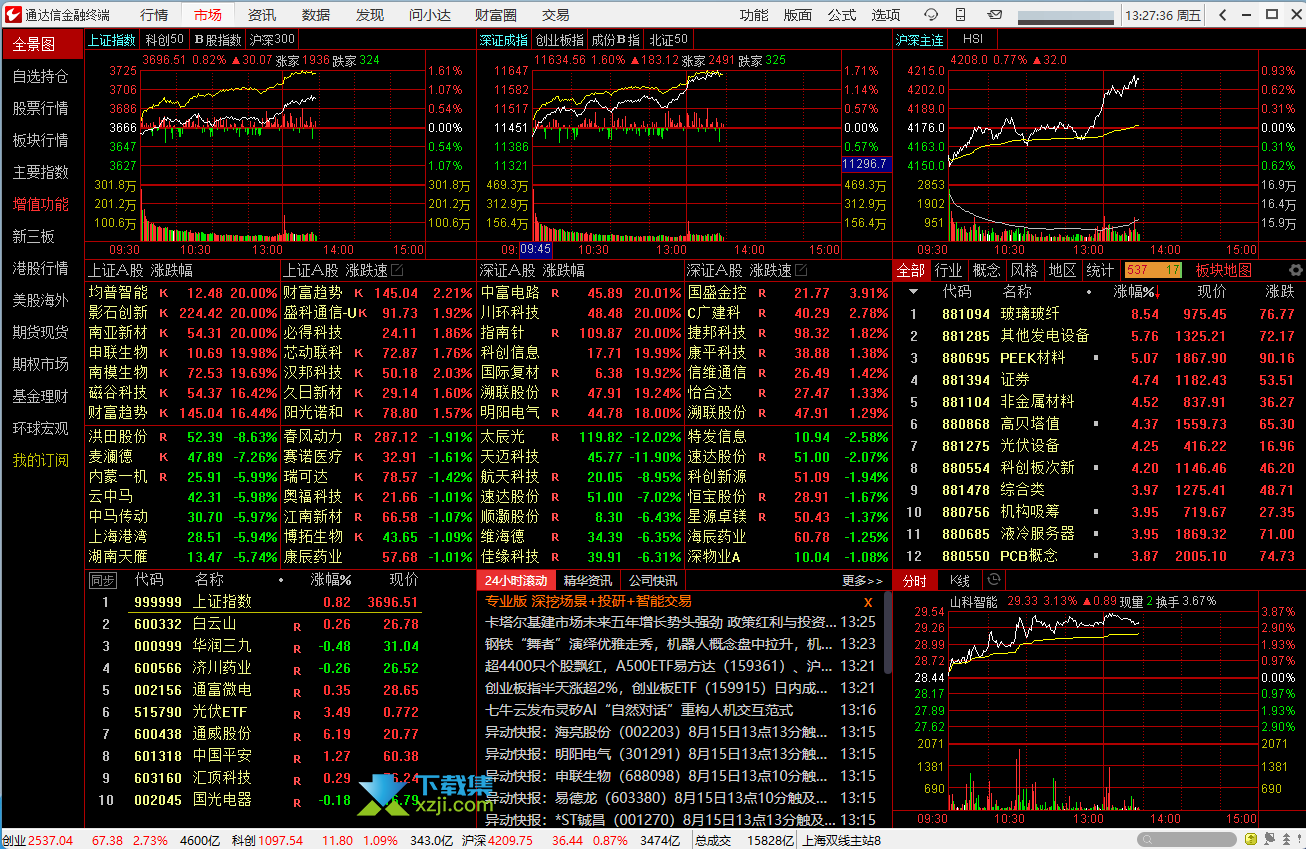This screenshot has height=849, width=1306.
Task: Switch to the 数据 top tab
Action: (316, 15)
